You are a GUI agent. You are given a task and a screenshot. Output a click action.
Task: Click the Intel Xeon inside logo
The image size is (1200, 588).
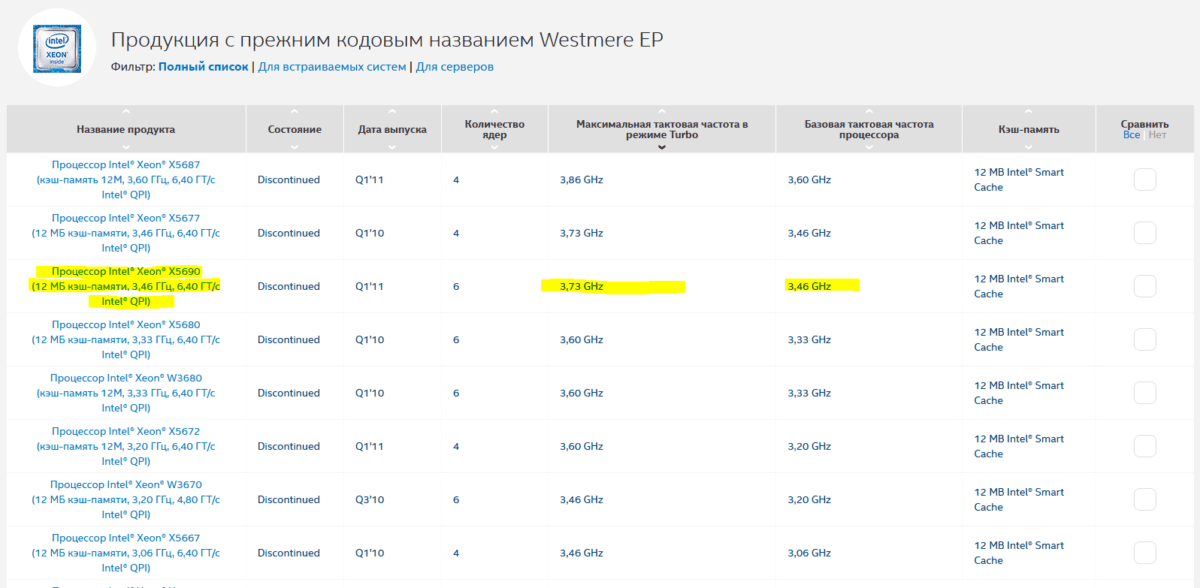click(57, 48)
